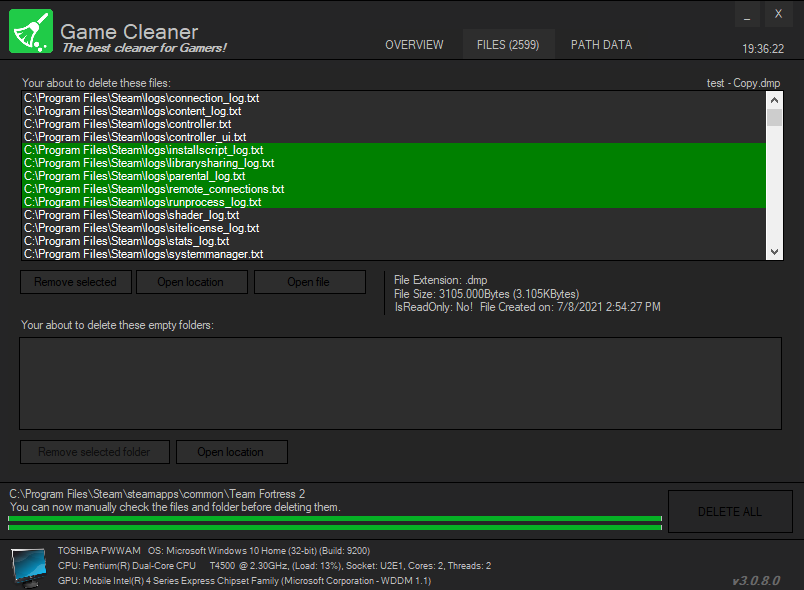Switch to the OVERVIEW tab
The image size is (804, 590).
click(414, 45)
